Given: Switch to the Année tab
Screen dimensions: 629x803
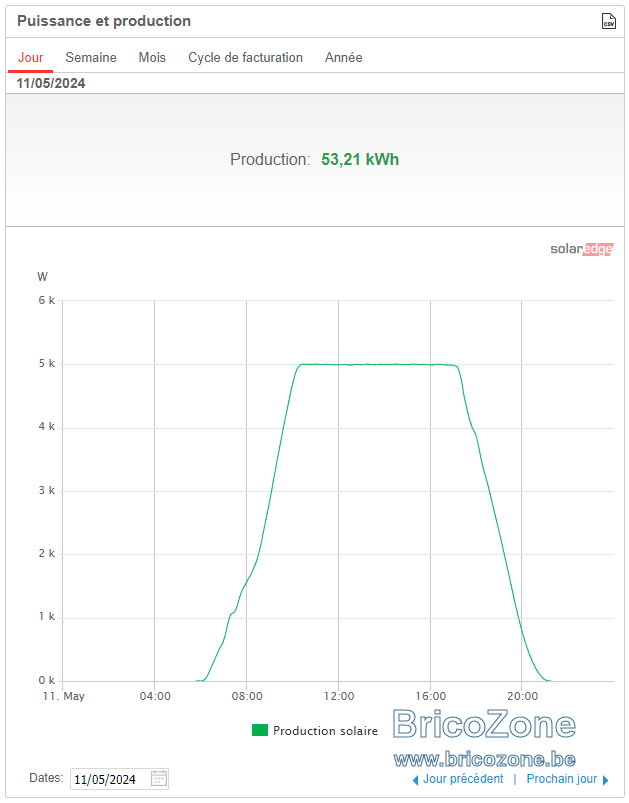Looking at the screenshot, I should [x=343, y=57].
